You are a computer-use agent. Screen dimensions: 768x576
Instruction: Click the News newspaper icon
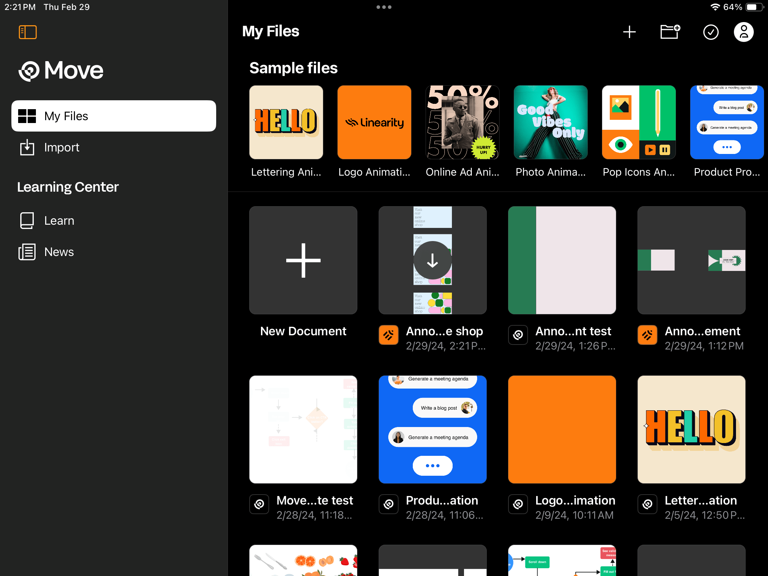click(27, 252)
